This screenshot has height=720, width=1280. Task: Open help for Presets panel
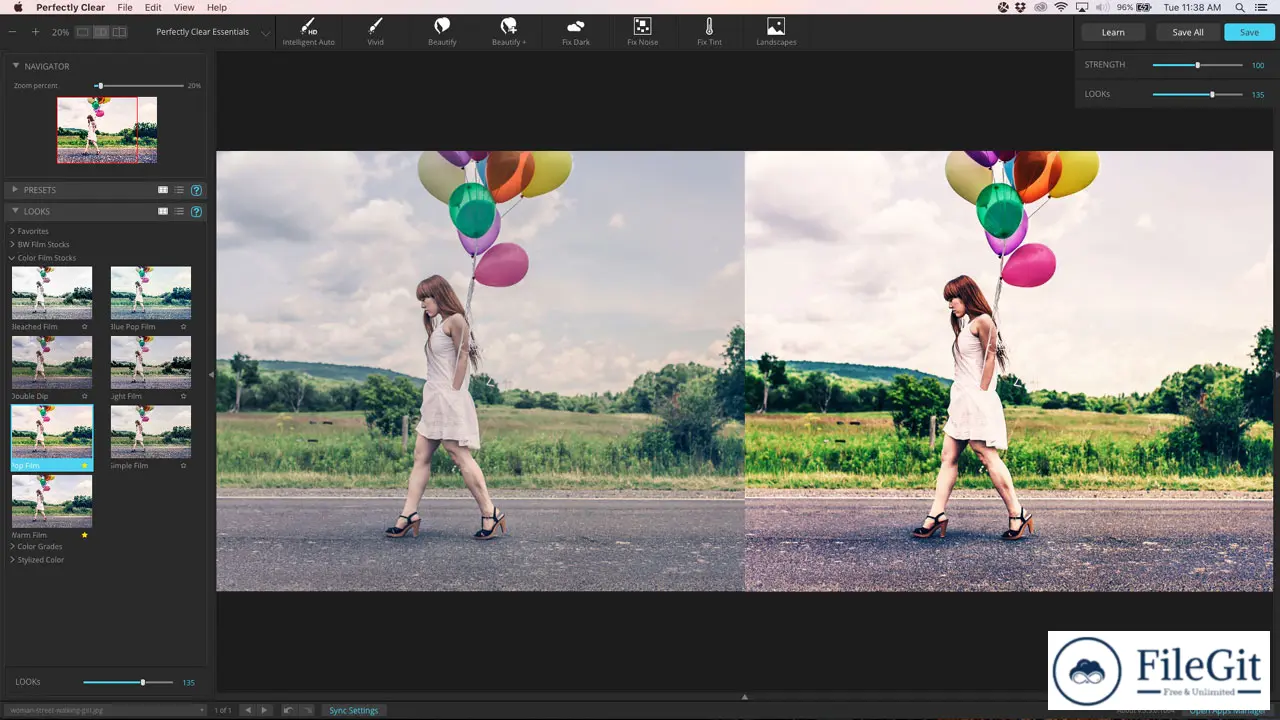tap(196, 190)
